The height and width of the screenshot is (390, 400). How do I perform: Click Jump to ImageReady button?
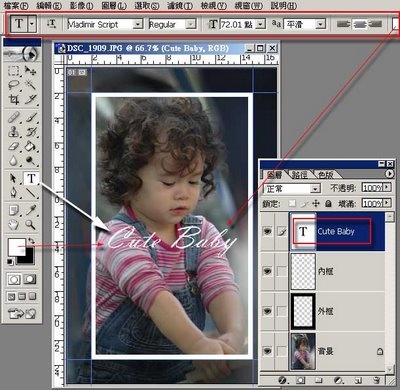(x=22, y=314)
